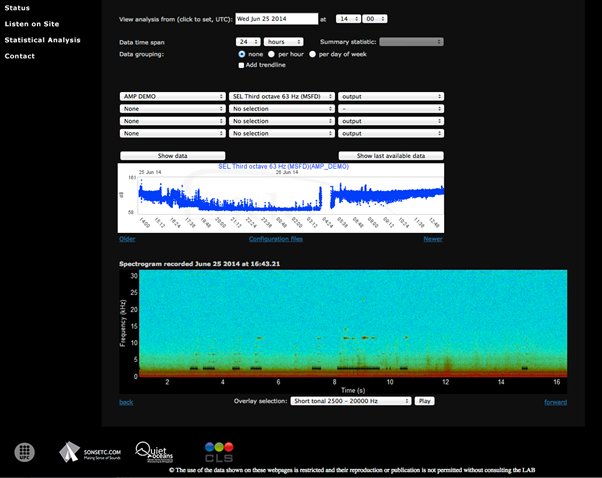Viewport: 602px width, 478px height.
Task: Open the Contact page in sidebar
Action: [19, 56]
